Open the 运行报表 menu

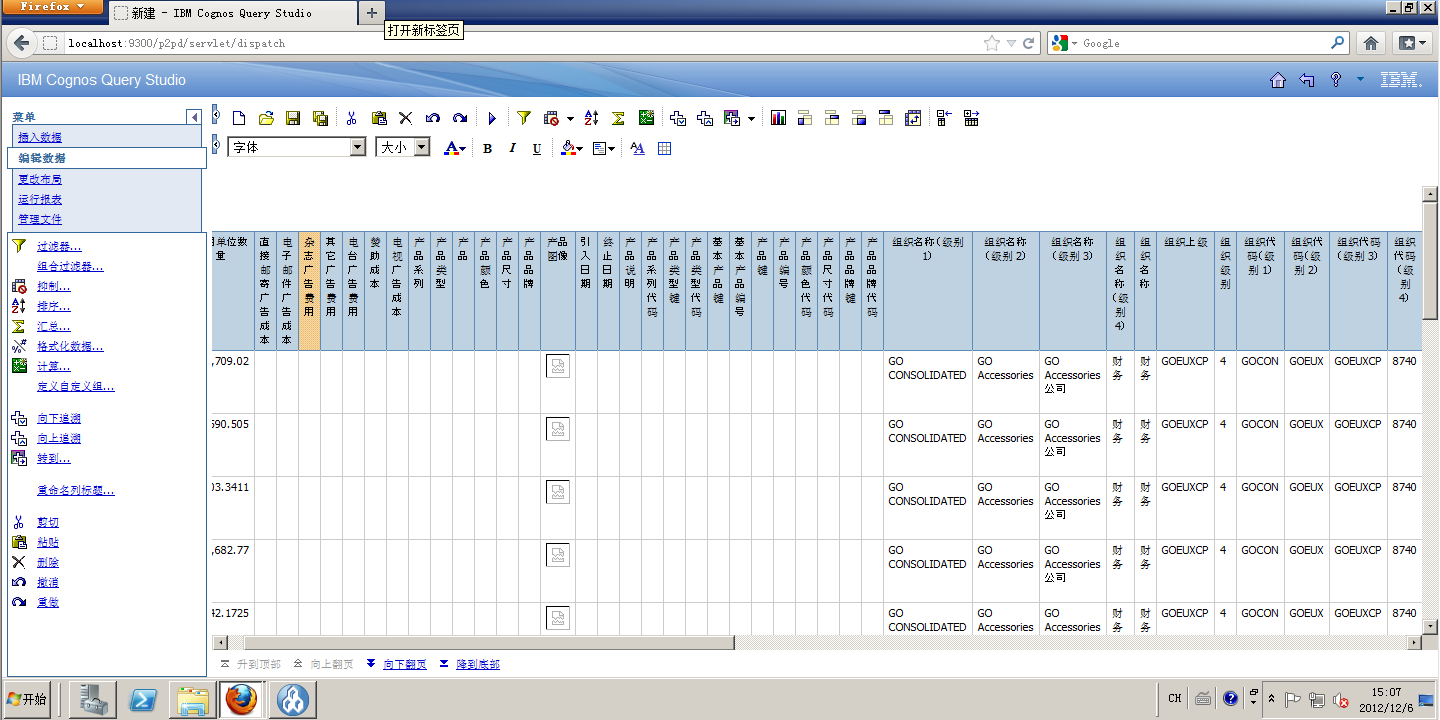(40, 199)
